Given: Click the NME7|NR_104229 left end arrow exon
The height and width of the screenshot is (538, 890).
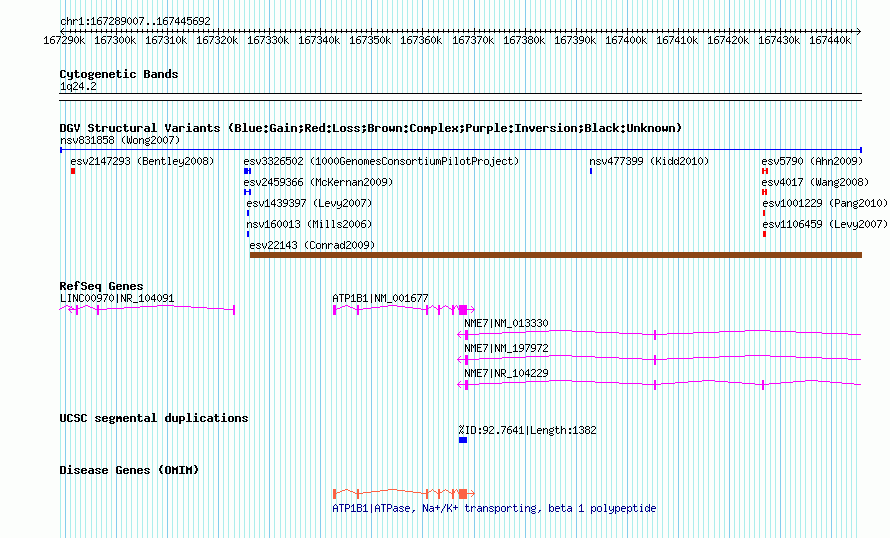Looking at the screenshot, I should pyautogui.click(x=463, y=385).
